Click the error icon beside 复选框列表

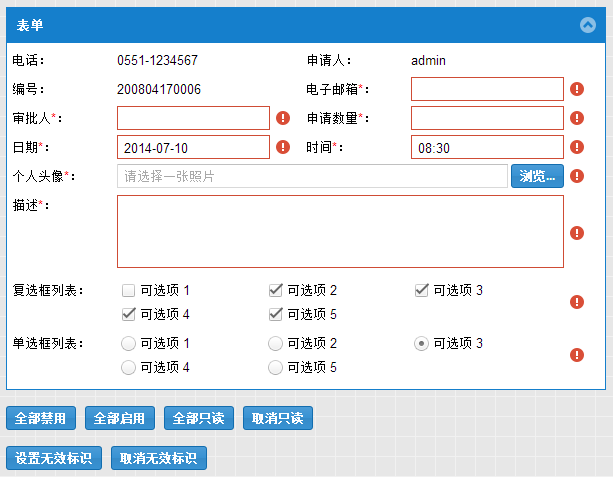pos(577,302)
